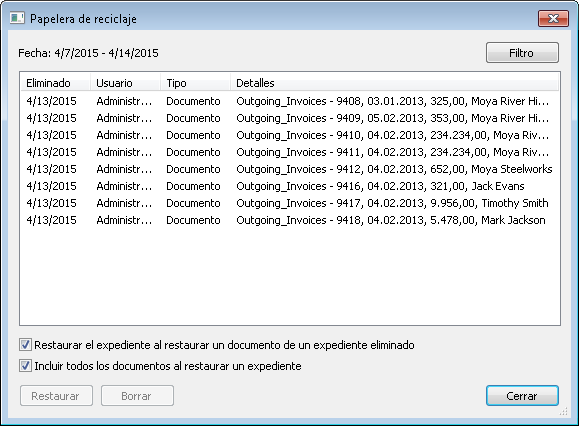This screenshot has width=579, height=426.
Task: Select the 9412 Moya Steelworks row
Action: click(290, 169)
